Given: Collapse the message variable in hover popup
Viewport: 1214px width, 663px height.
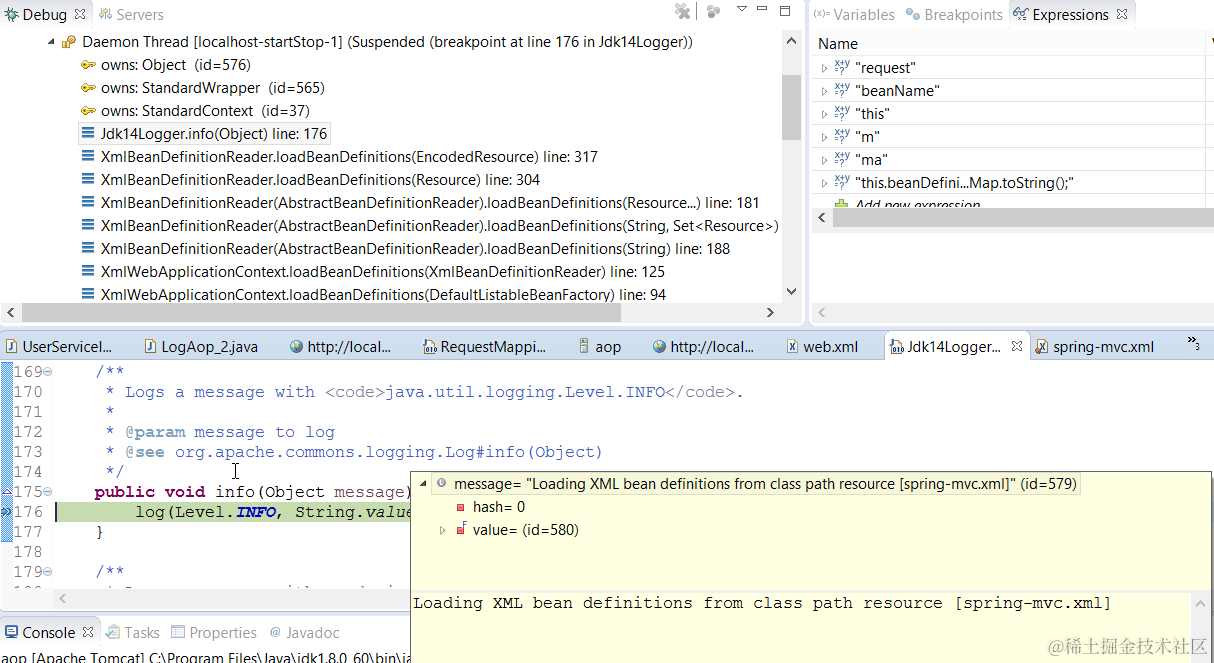Looking at the screenshot, I should pyautogui.click(x=422, y=484).
